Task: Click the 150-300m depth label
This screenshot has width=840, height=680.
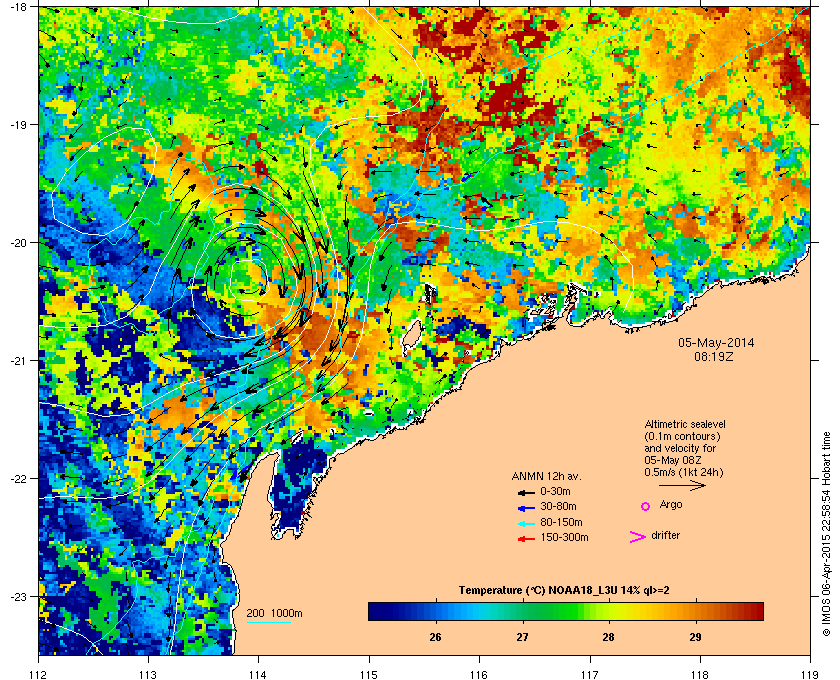Action: tap(564, 537)
